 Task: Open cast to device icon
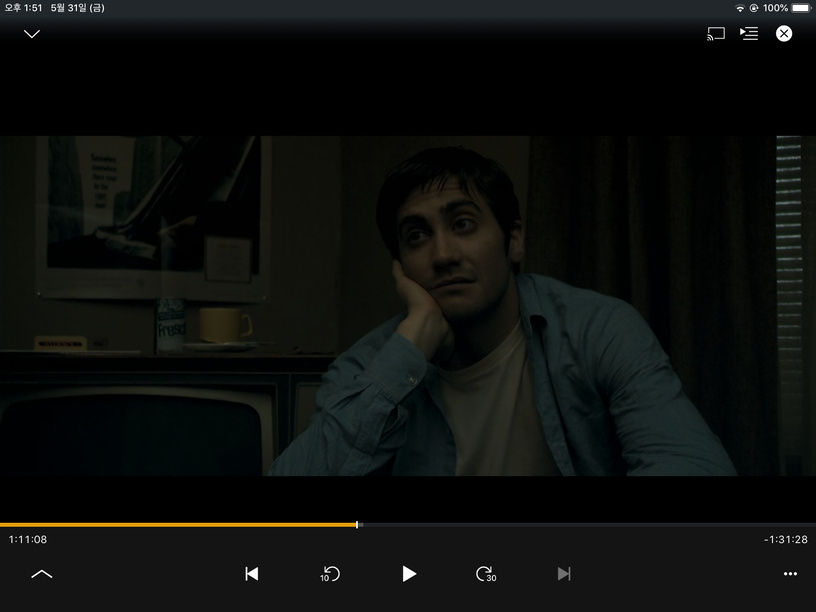[x=716, y=34]
